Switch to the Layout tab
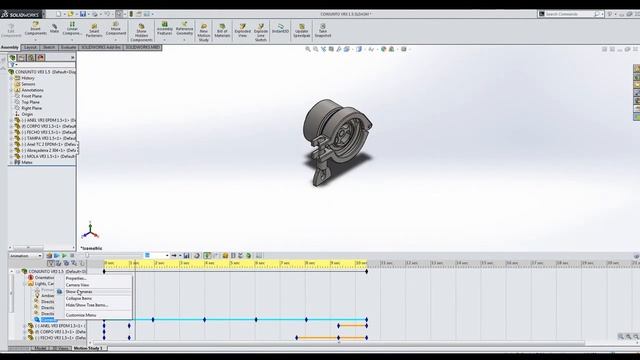The image size is (640, 360). (x=30, y=47)
